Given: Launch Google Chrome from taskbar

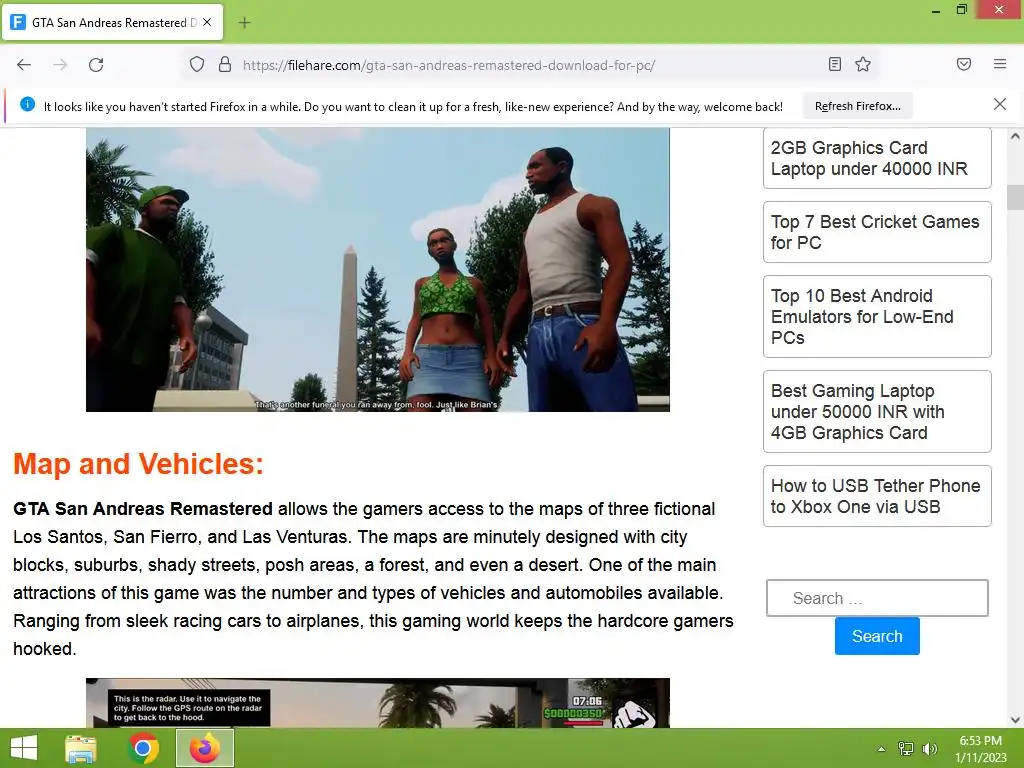Looking at the screenshot, I should (x=143, y=748).
